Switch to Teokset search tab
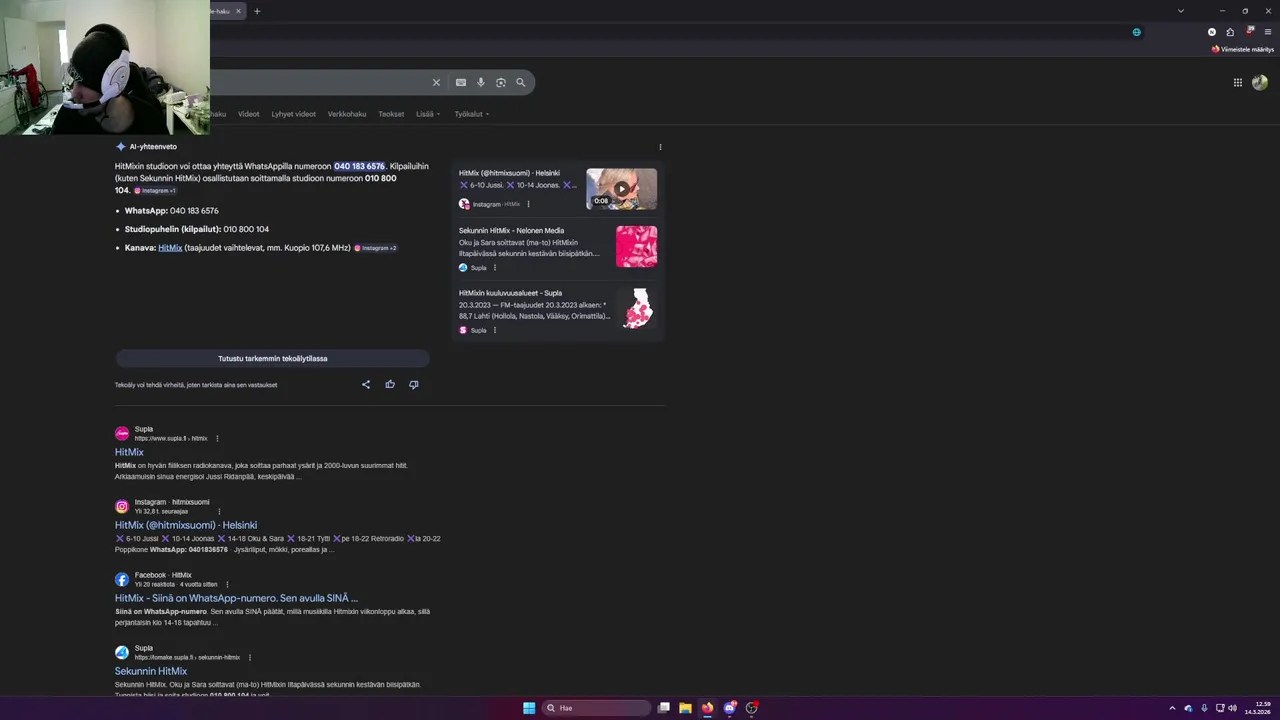This screenshot has height=720, width=1280. [391, 114]
